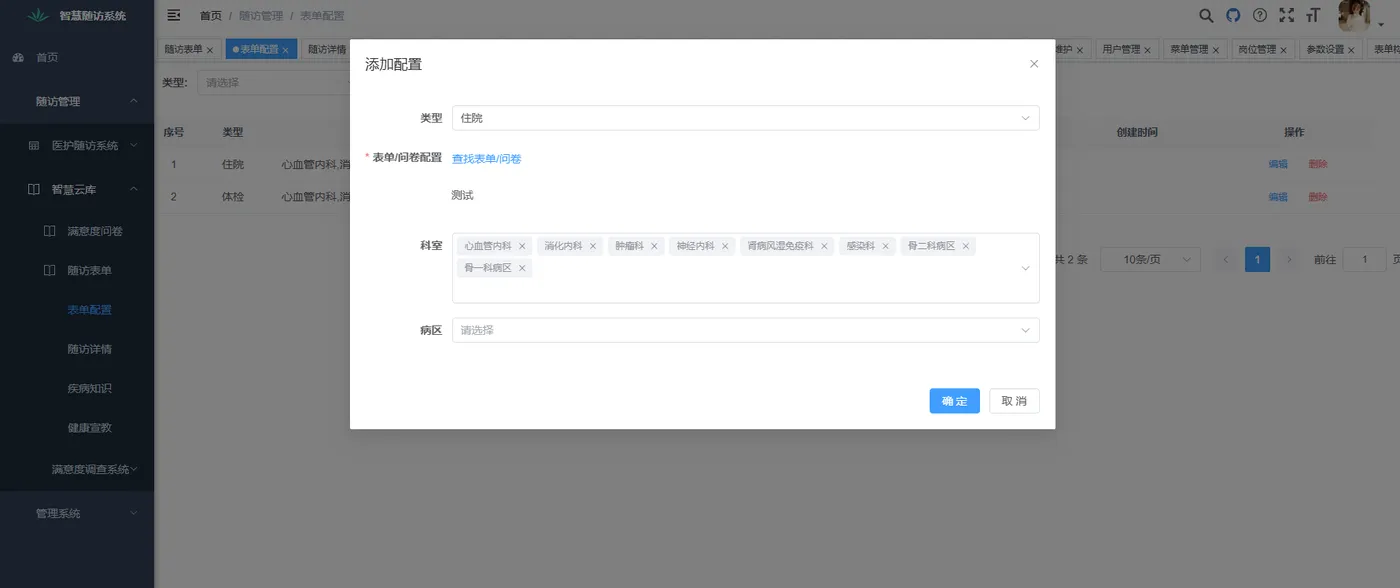The image size is (1400, 588).
Task: Open help via question mark icon
Action: [x=1259, y=16]
